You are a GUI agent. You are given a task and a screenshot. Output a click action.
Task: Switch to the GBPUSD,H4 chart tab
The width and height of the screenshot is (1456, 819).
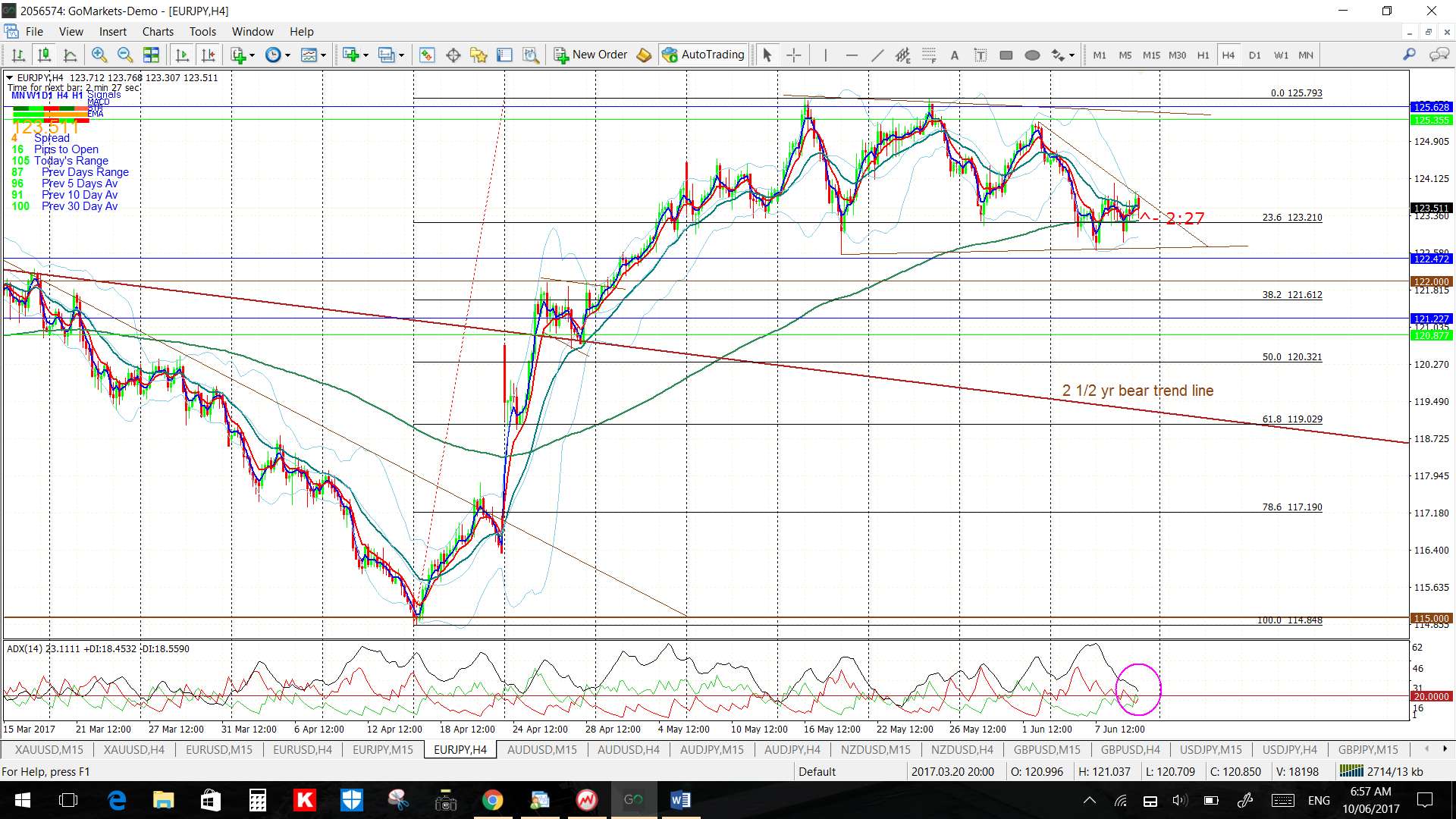click(x=1130, y=749)
